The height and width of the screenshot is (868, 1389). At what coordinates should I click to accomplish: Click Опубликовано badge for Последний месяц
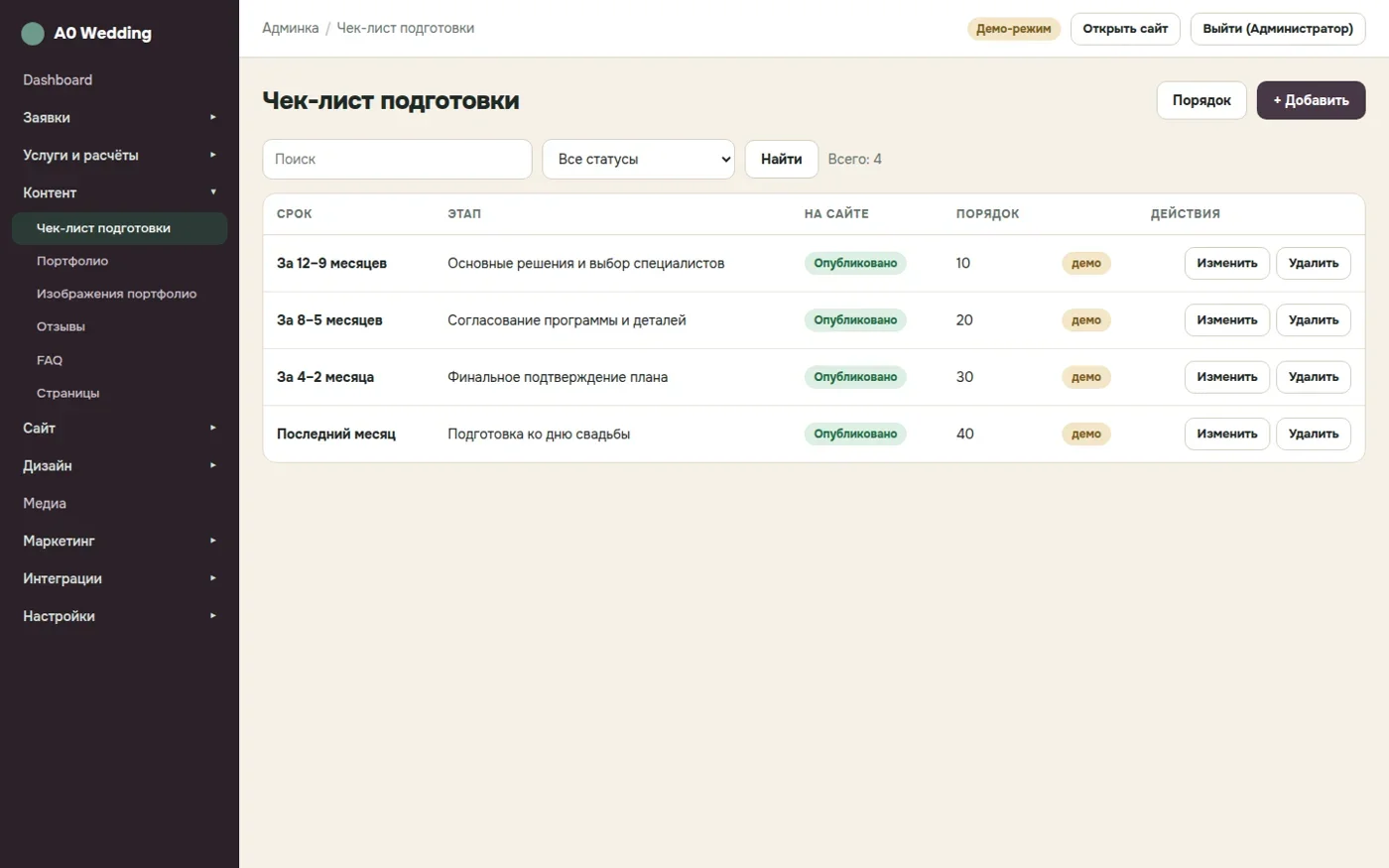tap(855, 434)
